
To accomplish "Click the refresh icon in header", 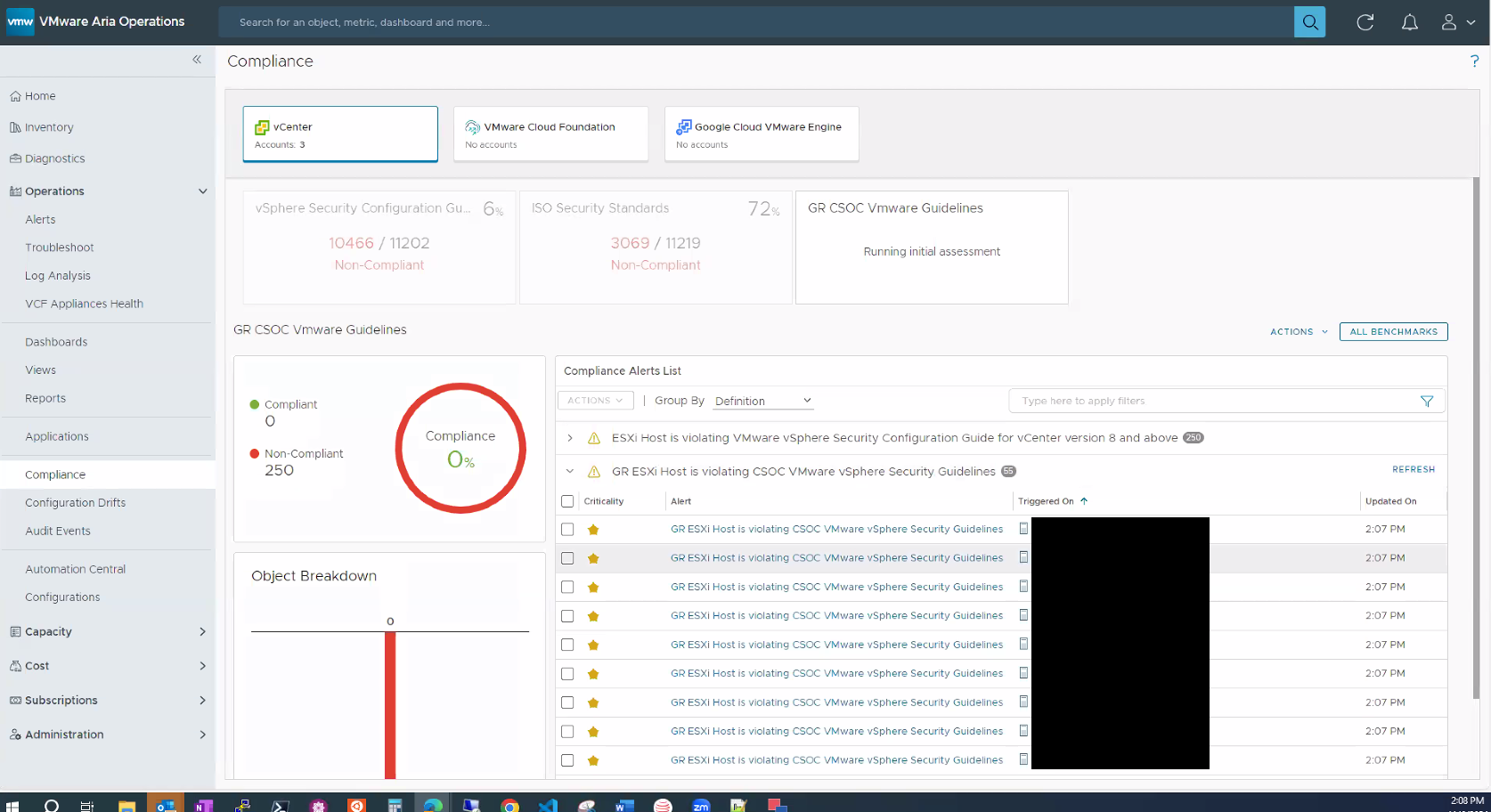I will click(x=1365, y=22).
